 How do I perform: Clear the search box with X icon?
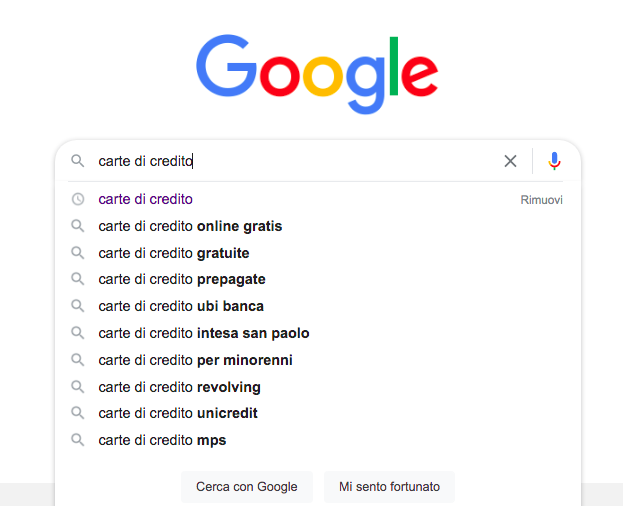(511, 161)
